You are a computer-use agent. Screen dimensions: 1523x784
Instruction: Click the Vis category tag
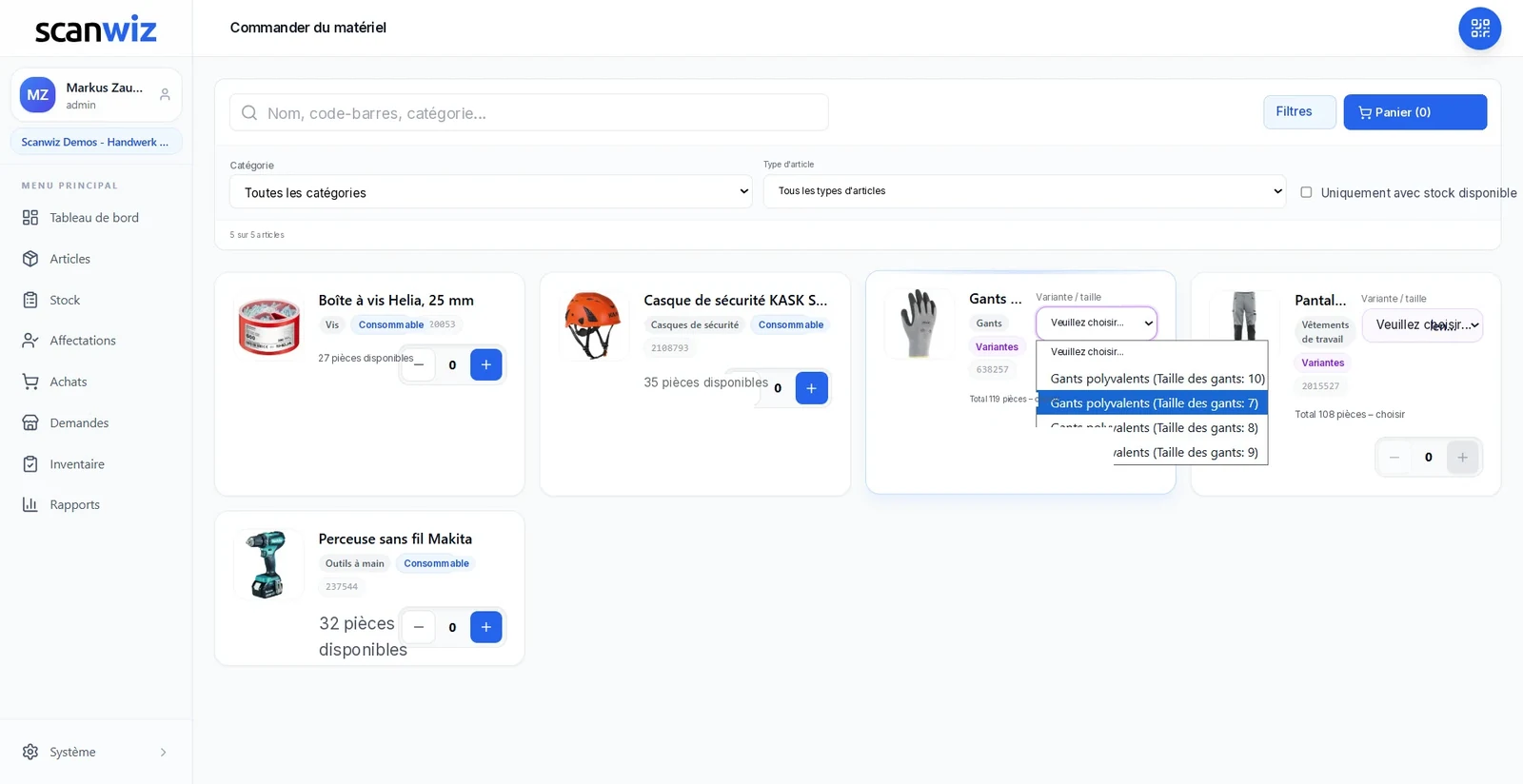(332, 325)
